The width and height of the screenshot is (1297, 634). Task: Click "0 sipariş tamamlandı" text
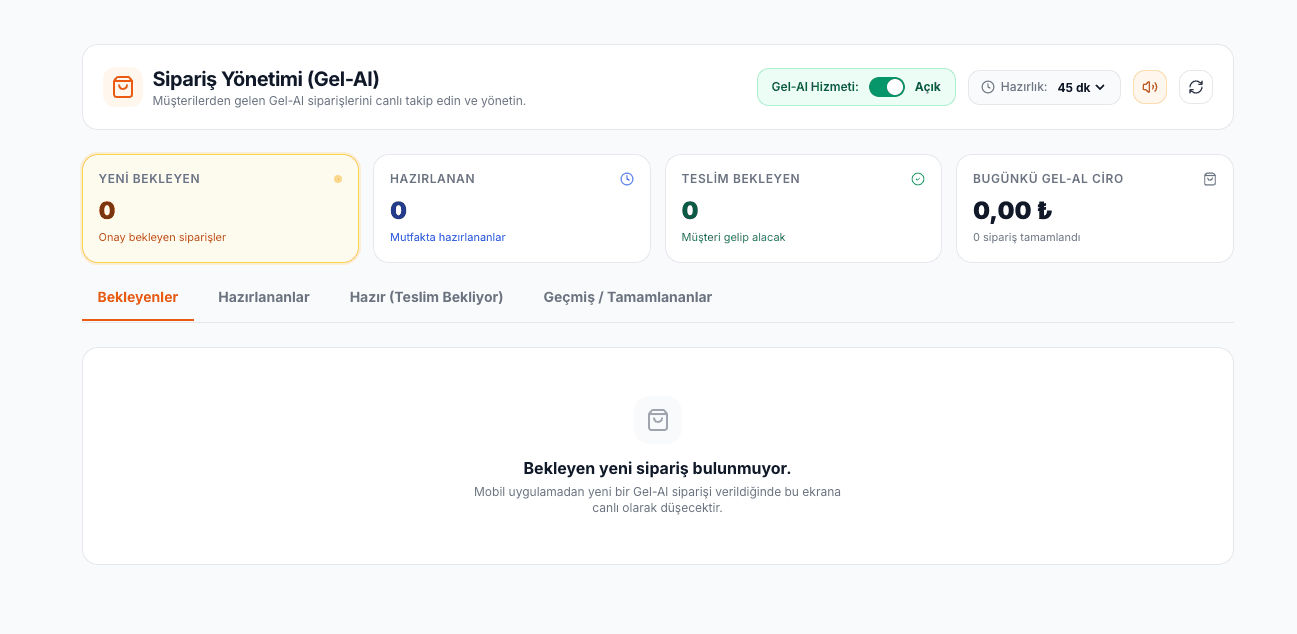coord(1027,237)
